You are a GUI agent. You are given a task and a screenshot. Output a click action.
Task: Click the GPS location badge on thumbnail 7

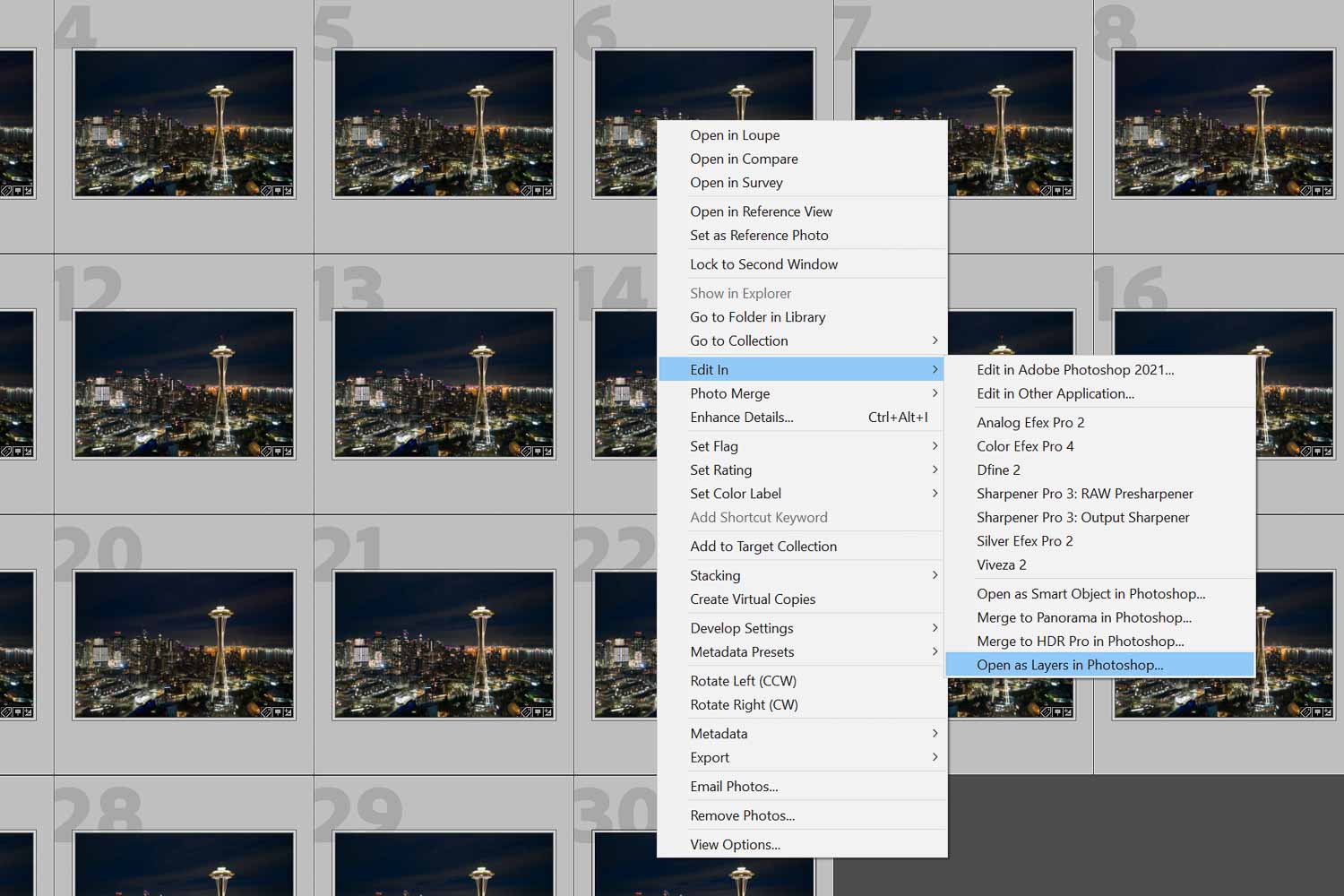point(1057,191)
